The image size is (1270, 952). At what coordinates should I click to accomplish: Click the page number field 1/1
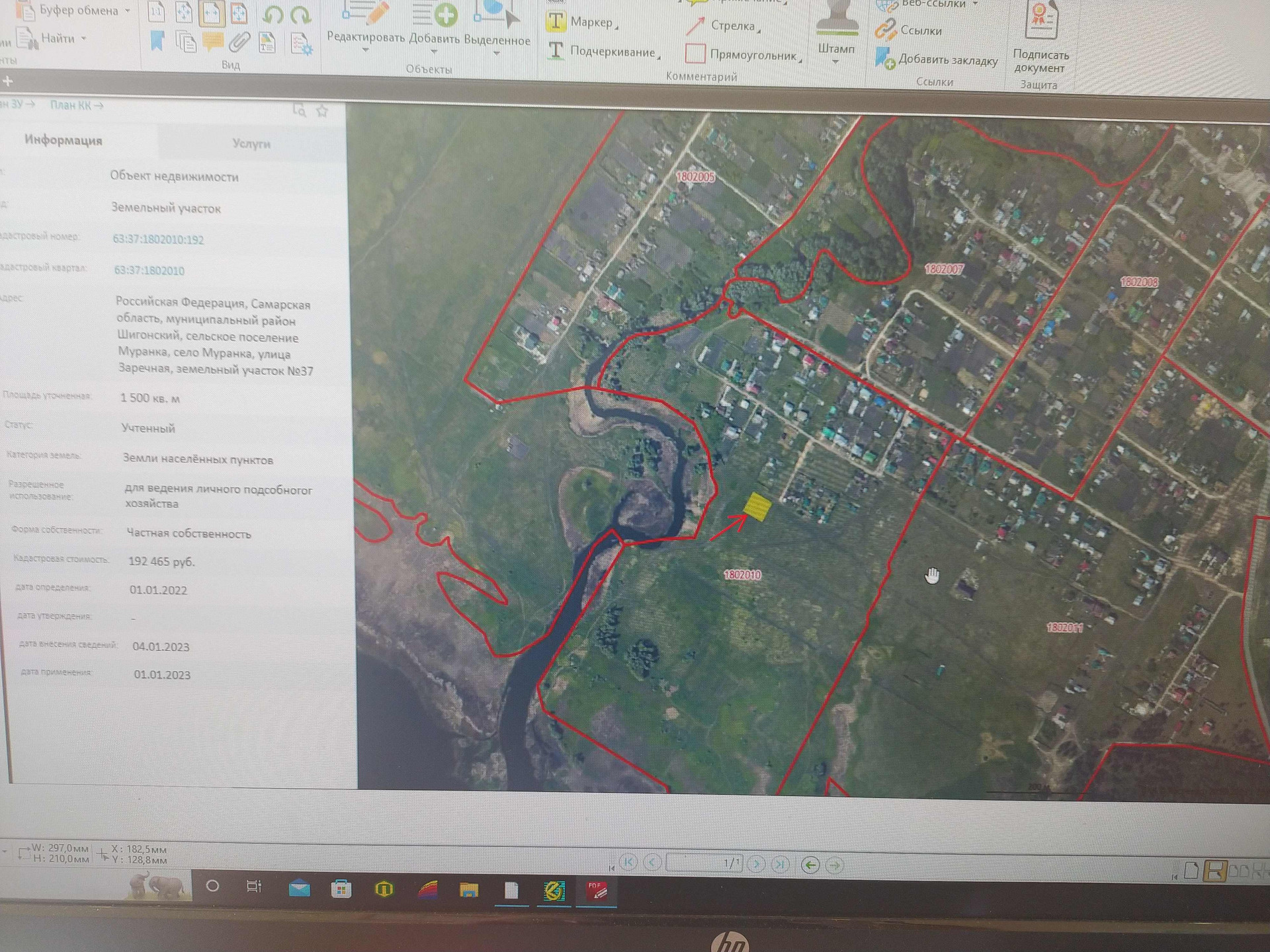704,863
